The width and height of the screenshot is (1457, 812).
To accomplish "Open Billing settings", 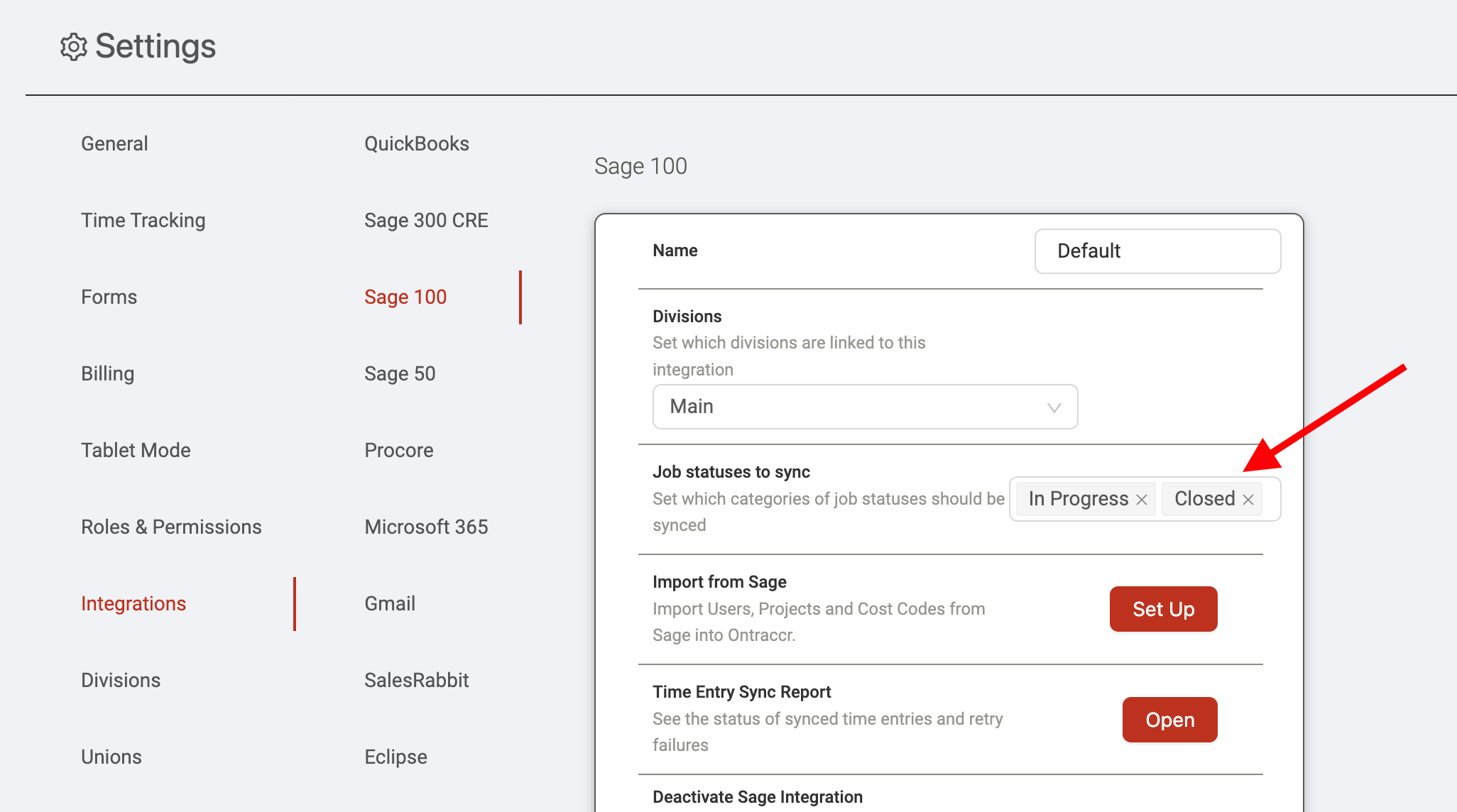I will coord(107,373).
